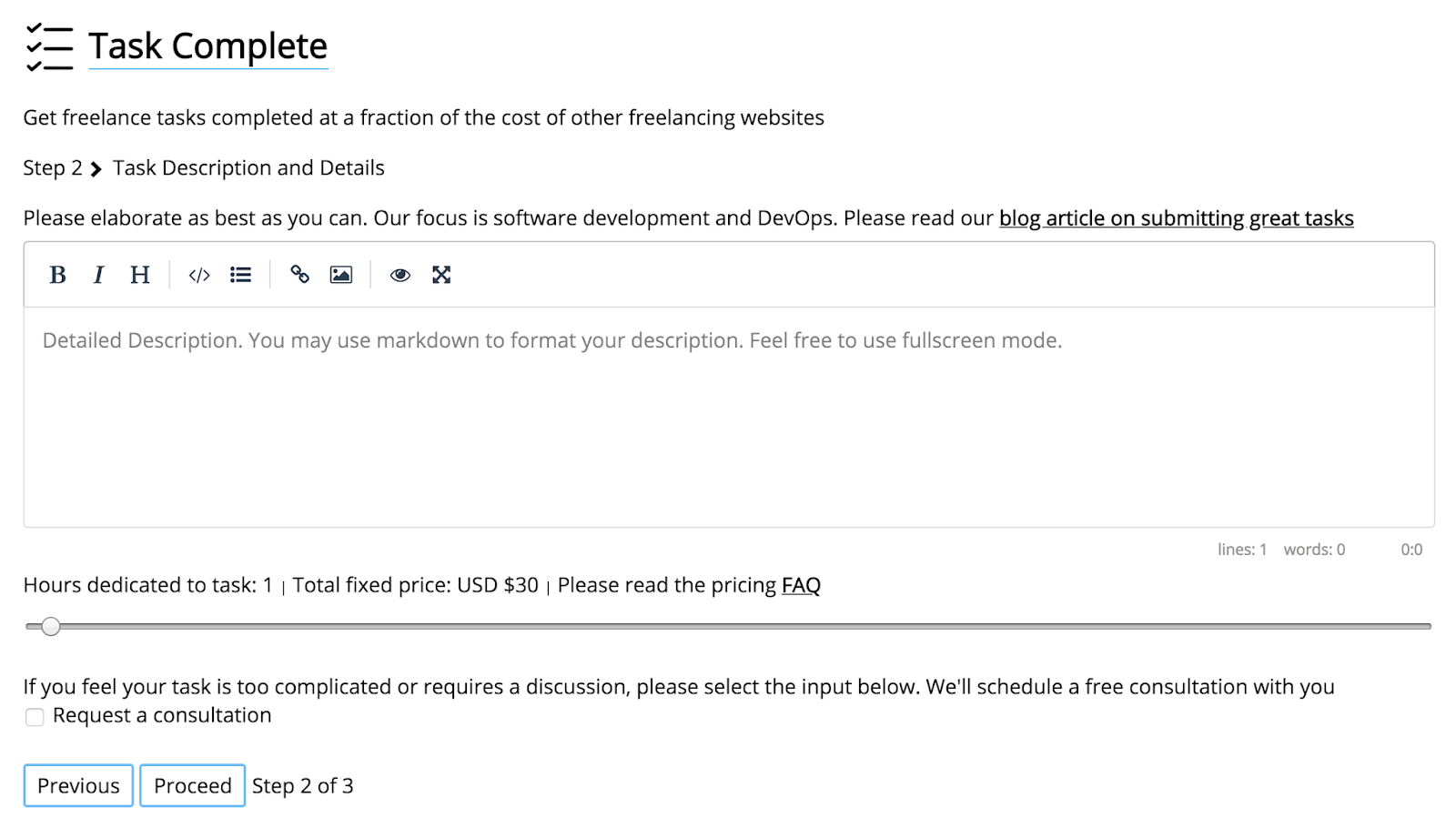Toggle markdown preview eye icon
Viewport: 1456px width, 828px height.
click(399, 275)
